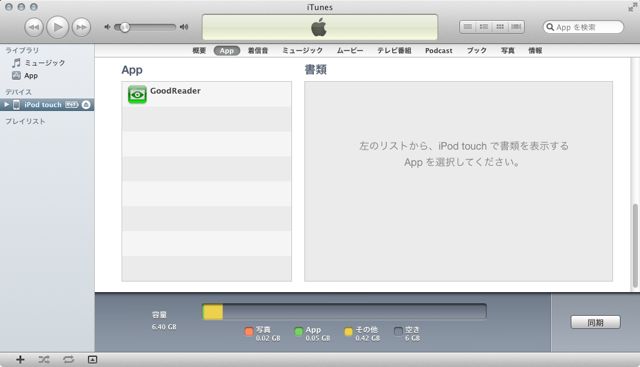Switch to list view button
This screenshot has width=640, height=367.
(468, 27)
